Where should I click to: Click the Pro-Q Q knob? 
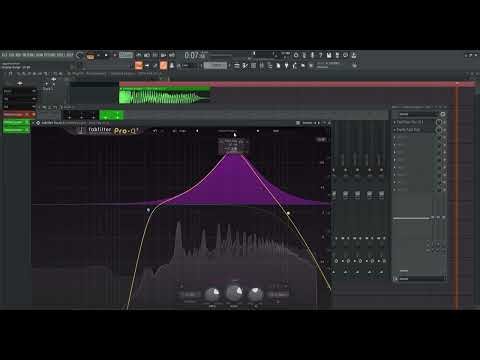point(255,294)
